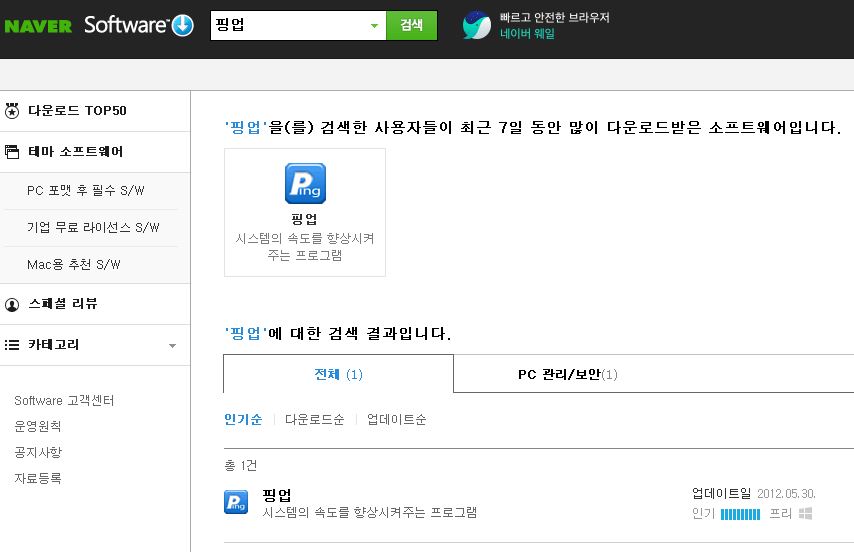The width and height of the screenshot is (854, 552).
Task: Click the 프리 license label
Action: (780, 513)
